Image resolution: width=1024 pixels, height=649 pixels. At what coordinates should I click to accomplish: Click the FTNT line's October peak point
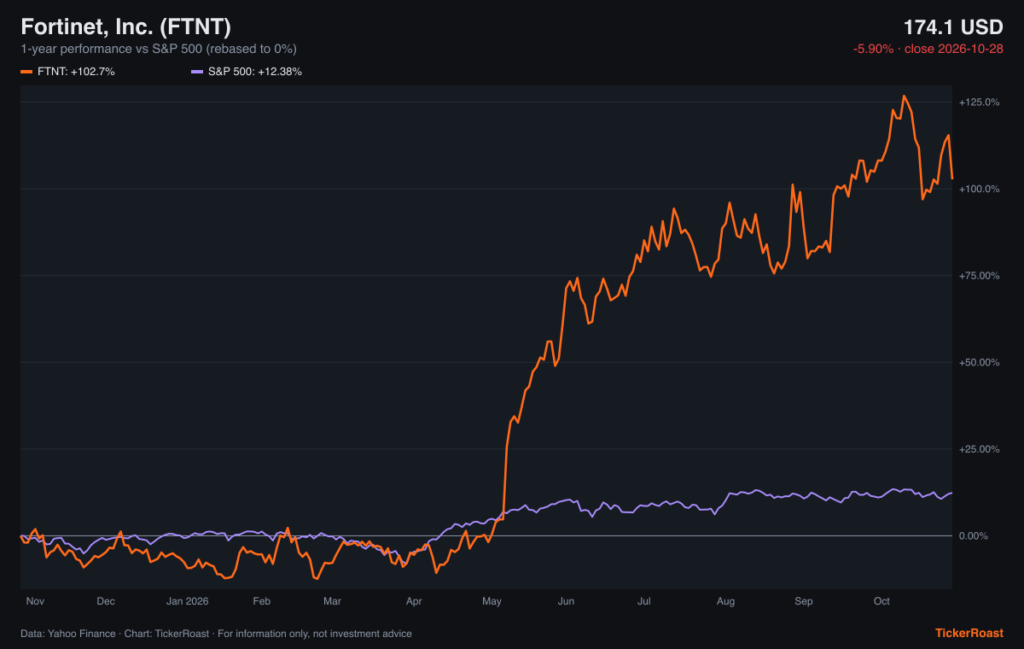[904, 97]
